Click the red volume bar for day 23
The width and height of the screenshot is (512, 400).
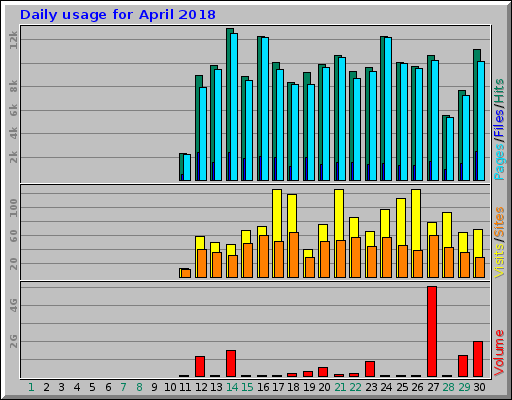point(370,369)
